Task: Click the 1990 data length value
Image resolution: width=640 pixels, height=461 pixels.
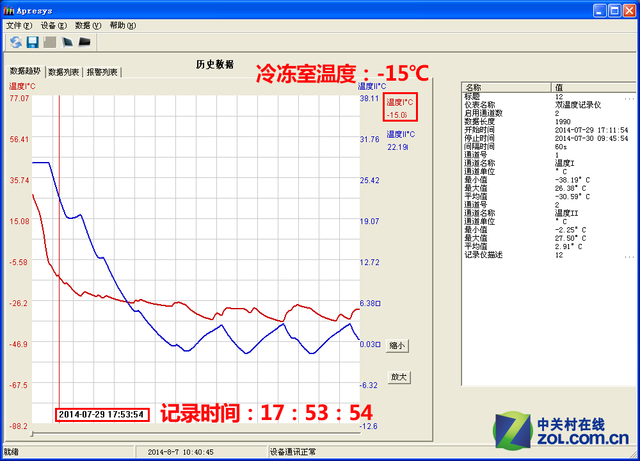Action: point(562,122)
